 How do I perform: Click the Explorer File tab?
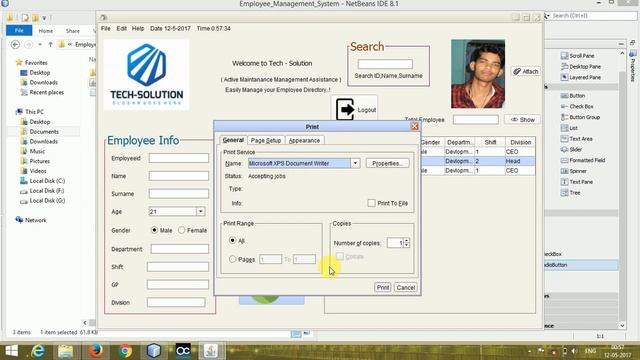pyautogui.click(x=19, y=31)
